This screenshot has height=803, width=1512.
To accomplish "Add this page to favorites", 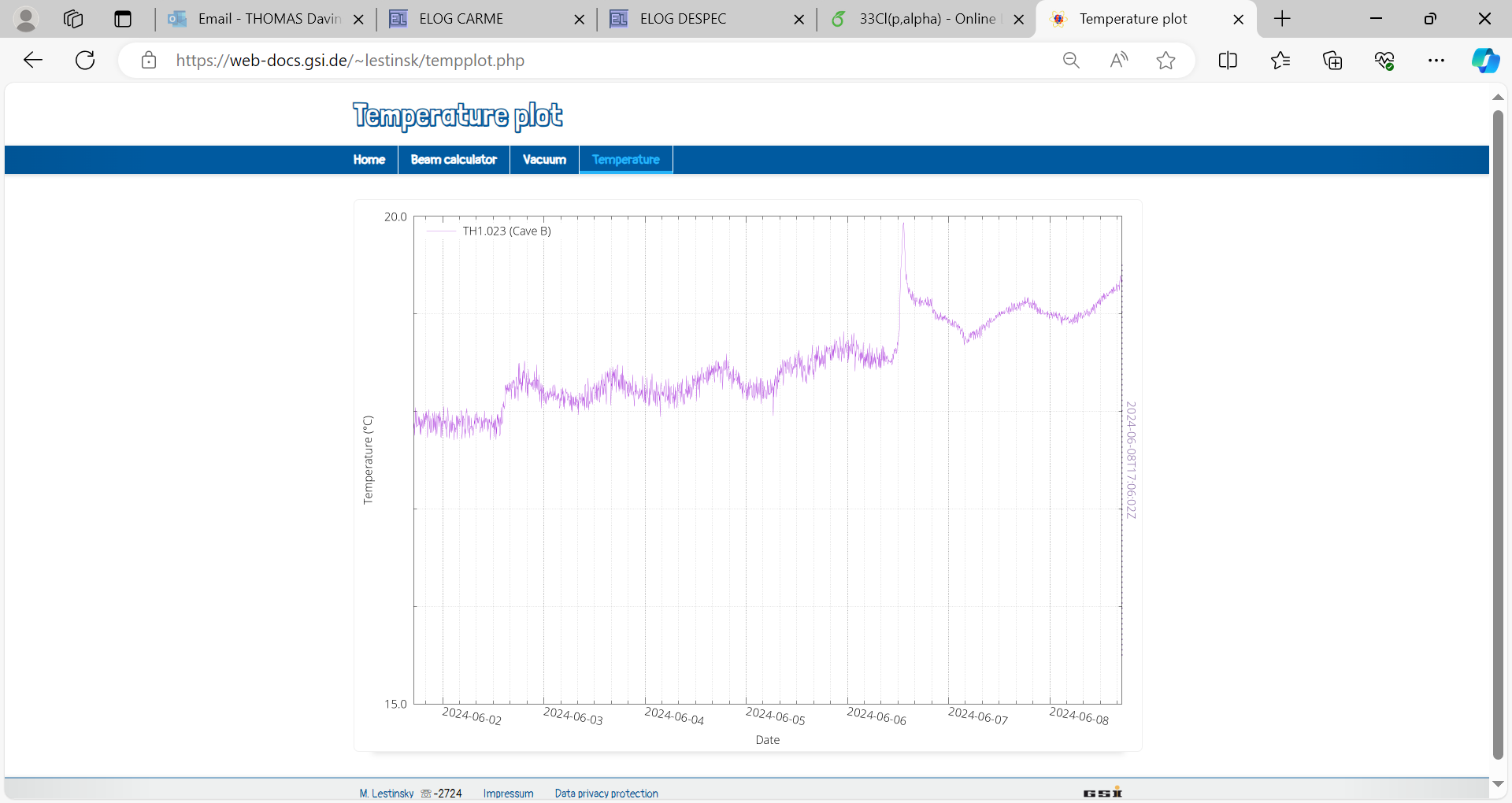I will pos(1166,61).
